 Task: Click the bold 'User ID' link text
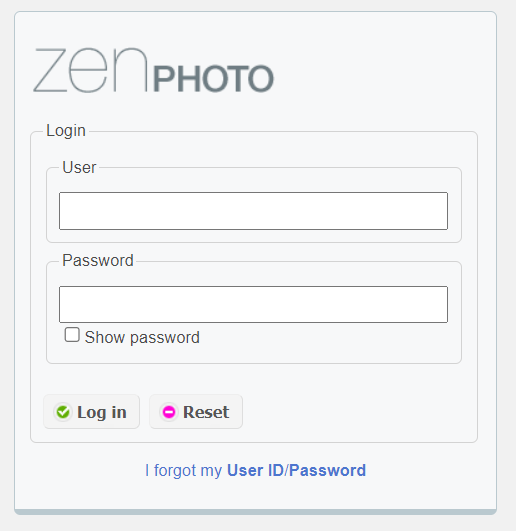[255, 470]
